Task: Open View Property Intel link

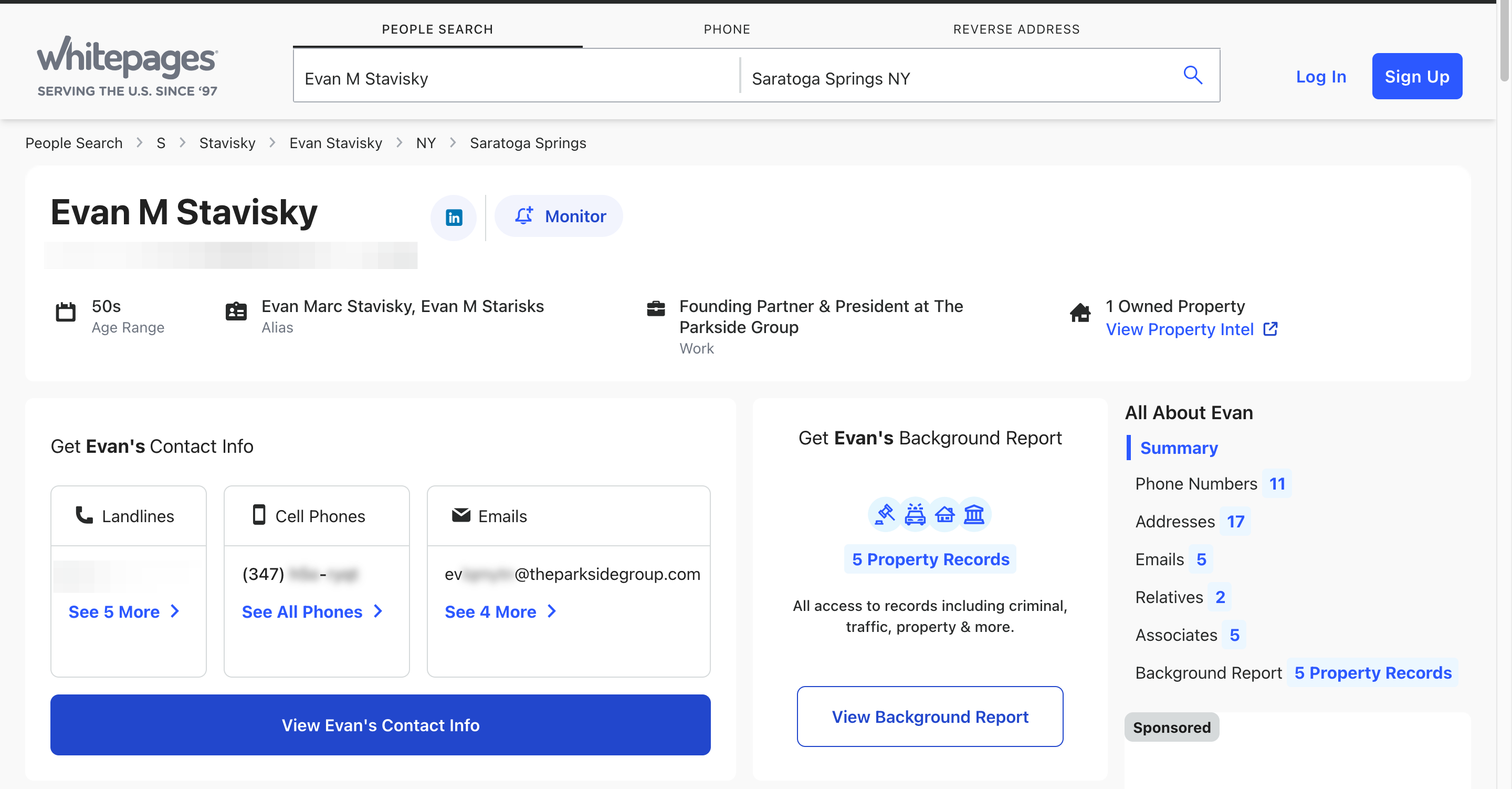Action: [x=1180, y=329]
